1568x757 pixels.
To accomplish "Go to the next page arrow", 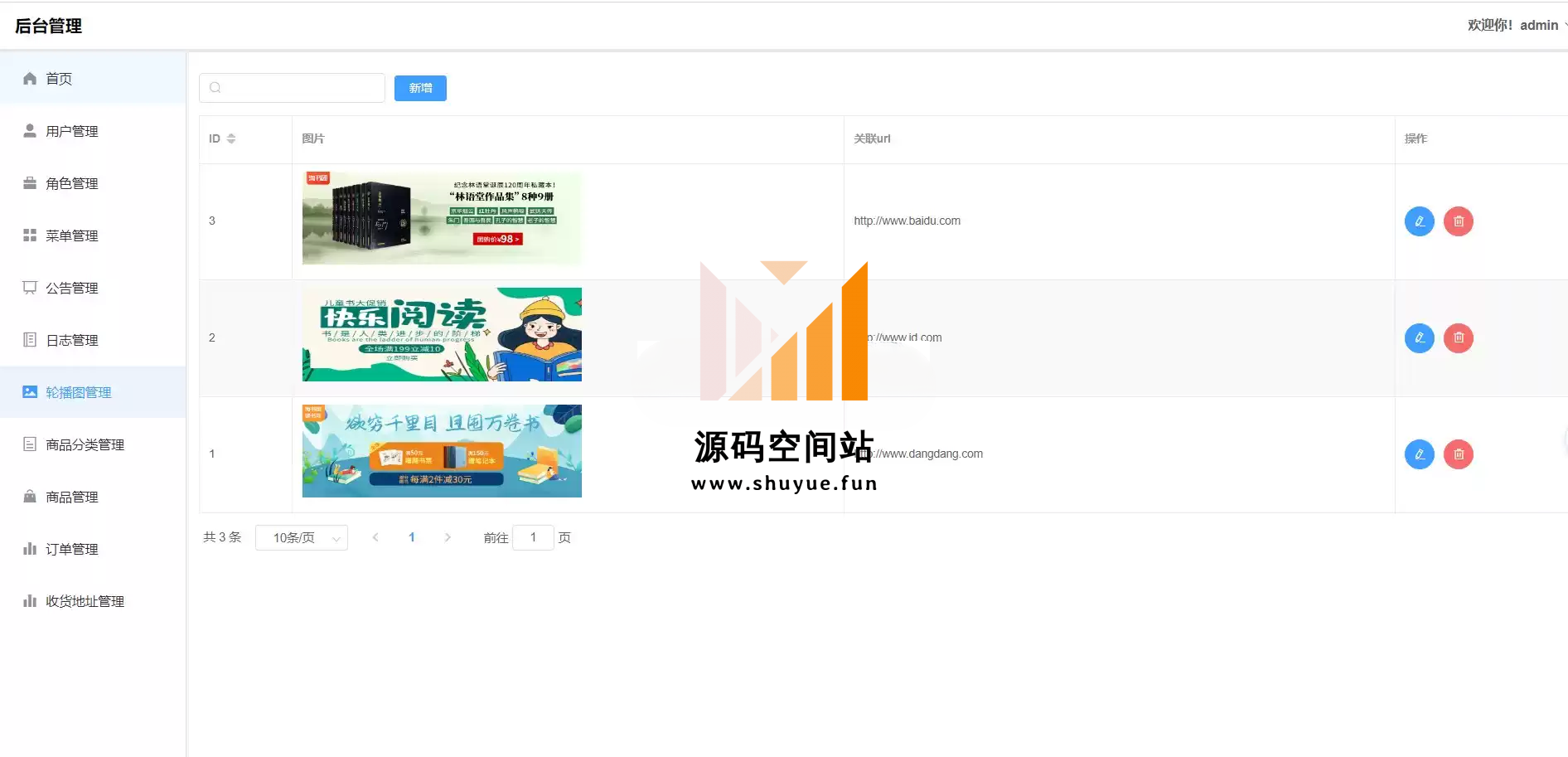I will coord(448,537).
